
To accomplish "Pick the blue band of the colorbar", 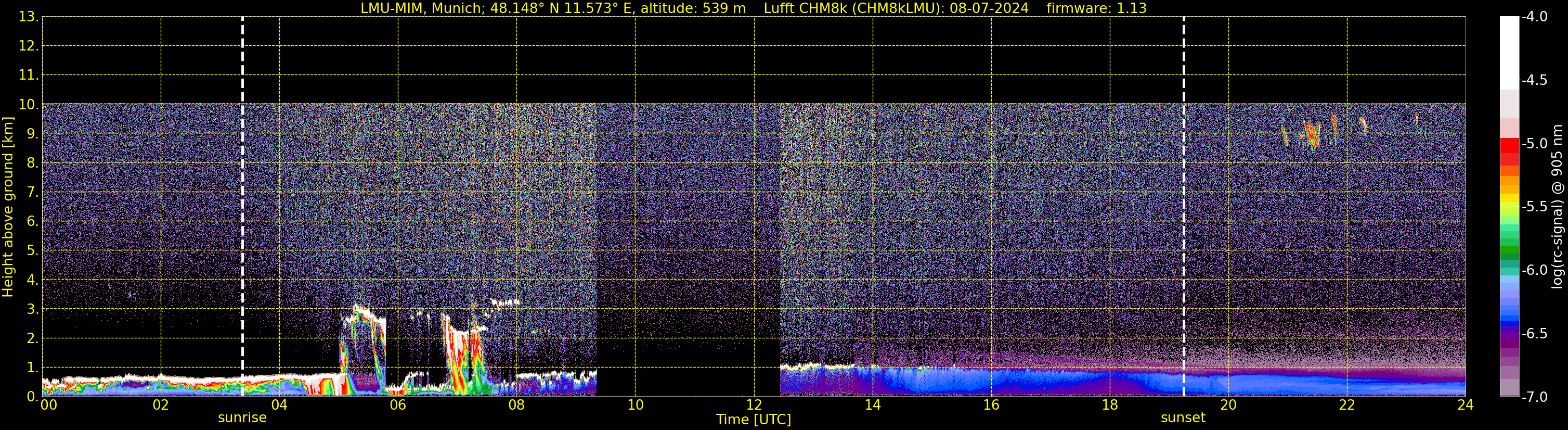I will 1509,324.
